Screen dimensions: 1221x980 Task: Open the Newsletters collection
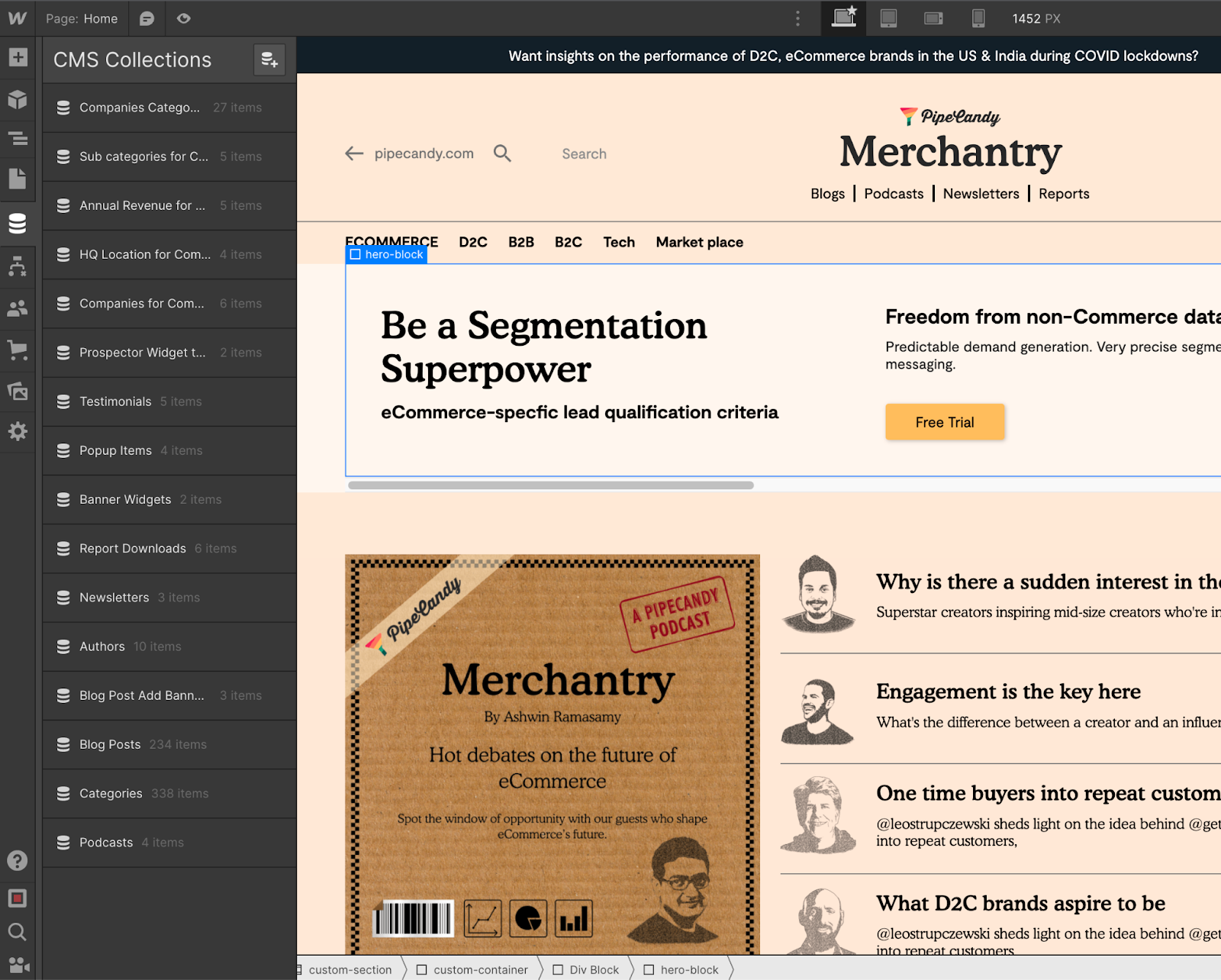(169, 598)
